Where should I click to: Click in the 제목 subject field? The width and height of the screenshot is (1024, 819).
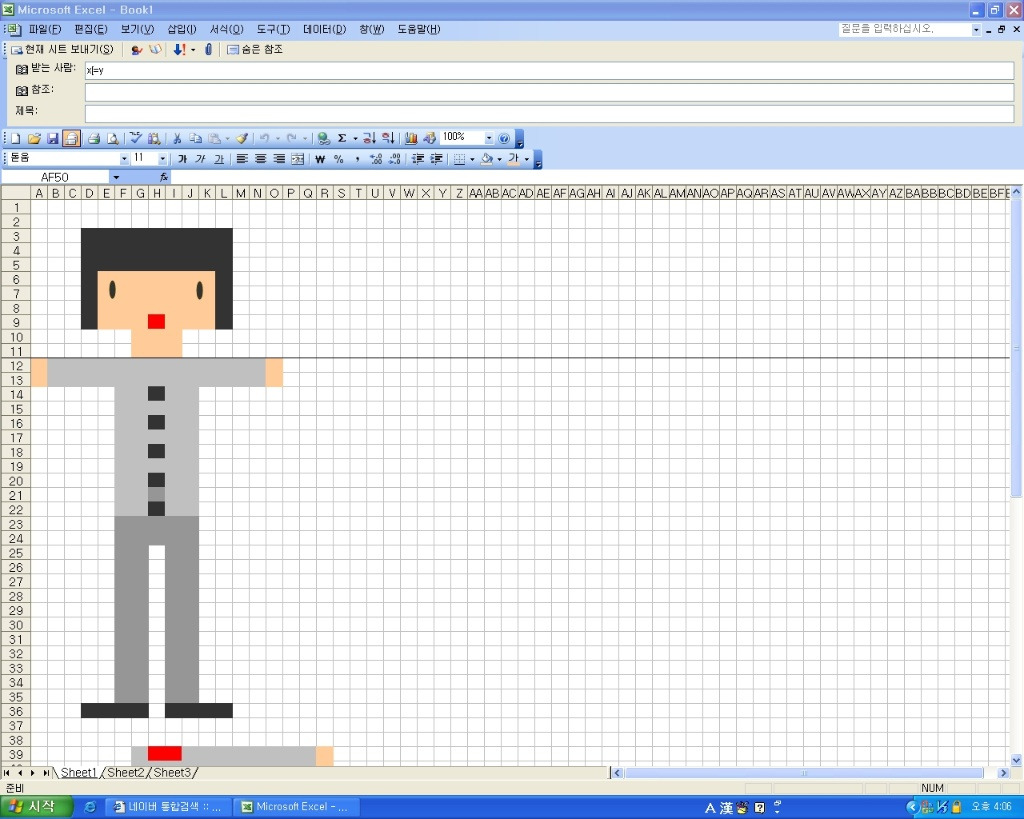(x=549, y=113)
